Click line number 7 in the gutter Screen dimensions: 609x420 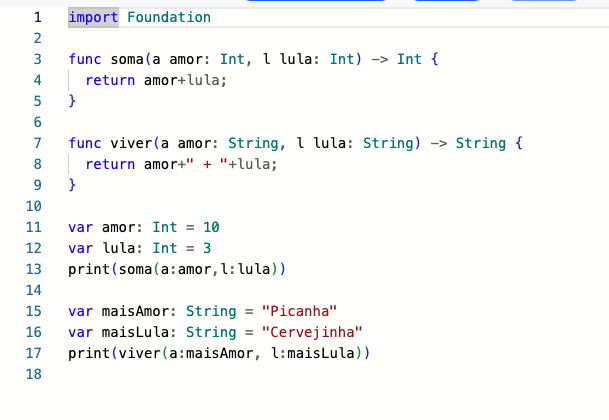pos(37,143)
